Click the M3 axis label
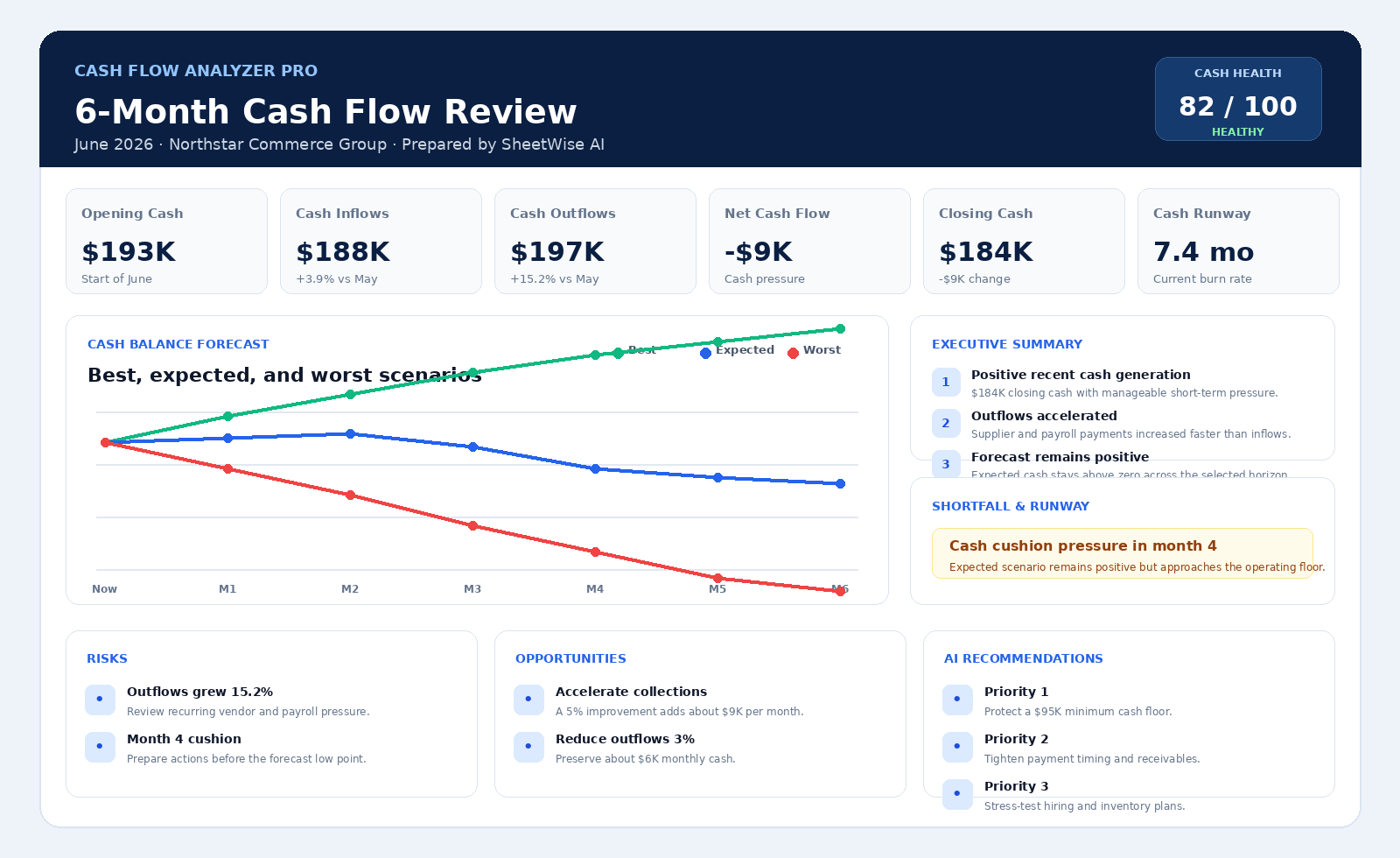The width and height of the screenshot is (1400, 858). 472,589
